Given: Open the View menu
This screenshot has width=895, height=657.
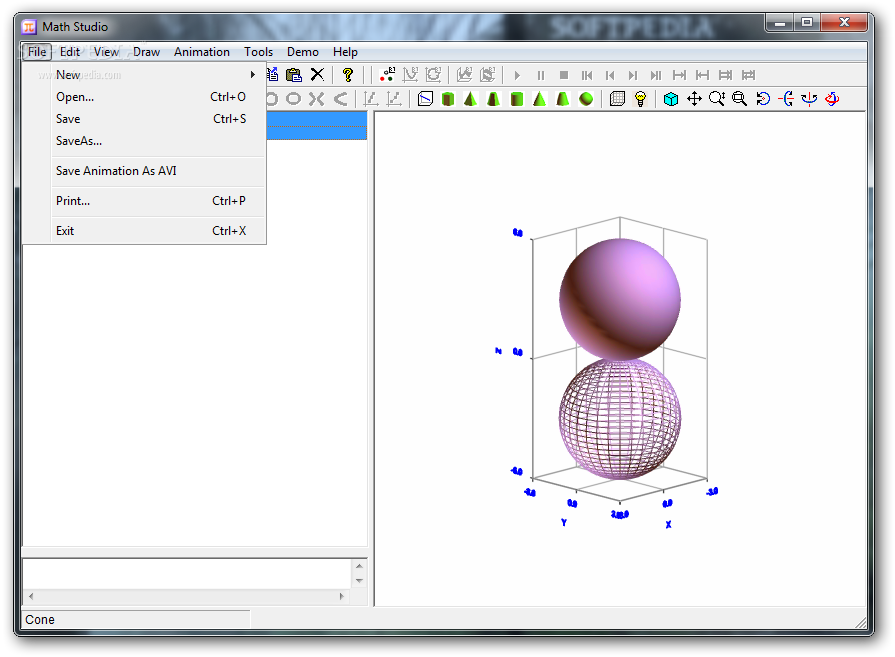Looking at the screenshot, I should 106,52.
